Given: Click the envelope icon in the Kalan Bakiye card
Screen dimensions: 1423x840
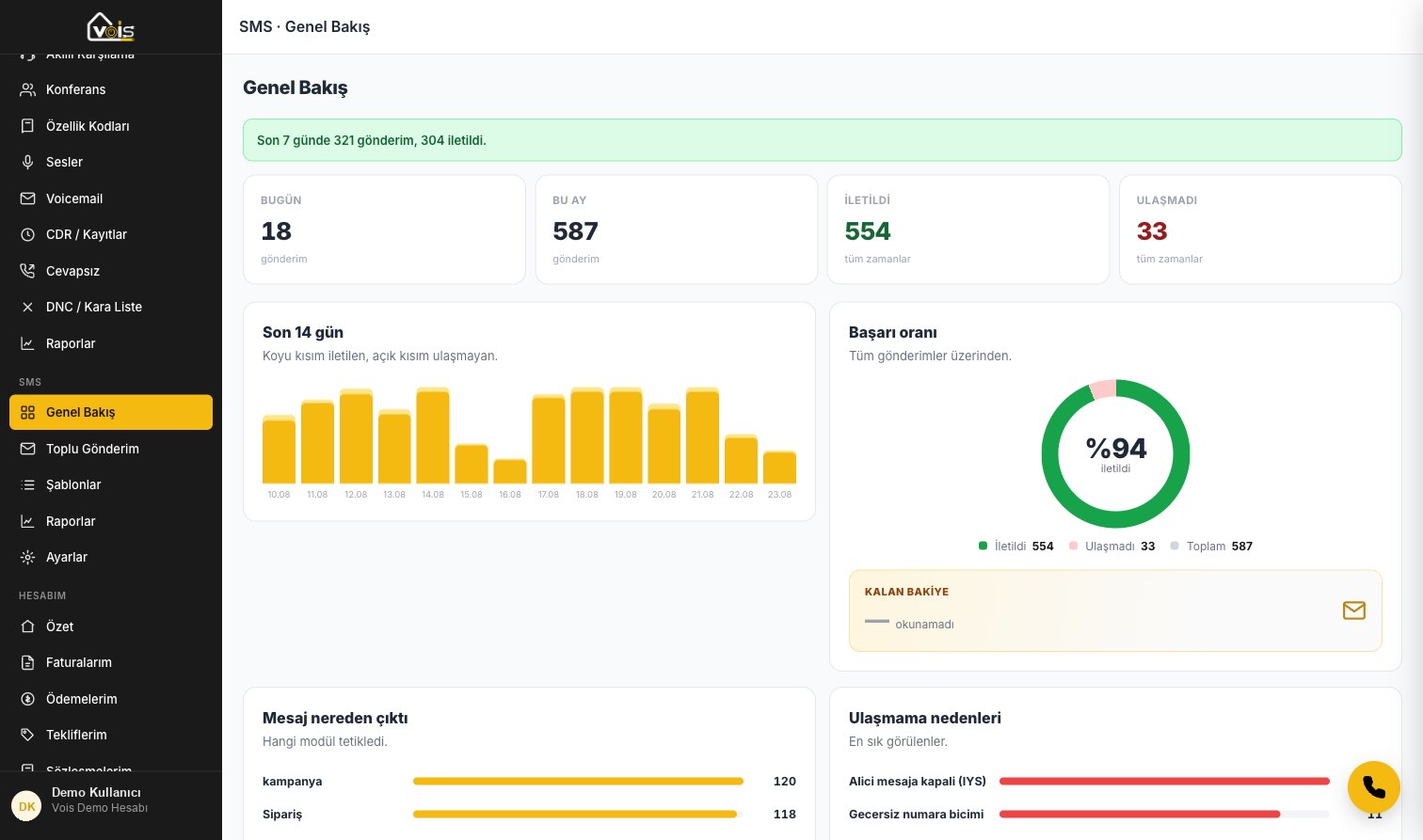Looking at the screenshot, I should [1353, 610].
